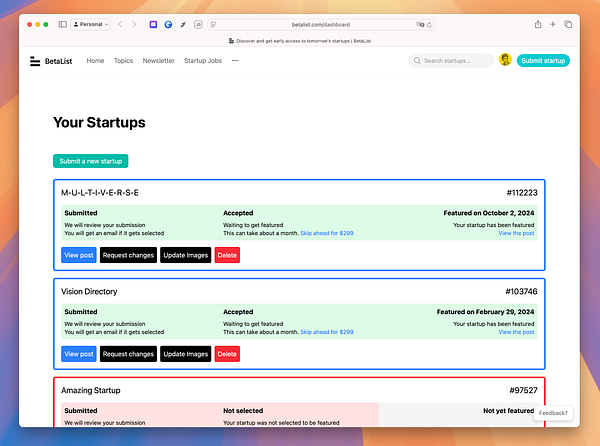This screenshot has height=446, width=600.
Task: Select the BetaList browser tab
Action: tap(300, 41)
